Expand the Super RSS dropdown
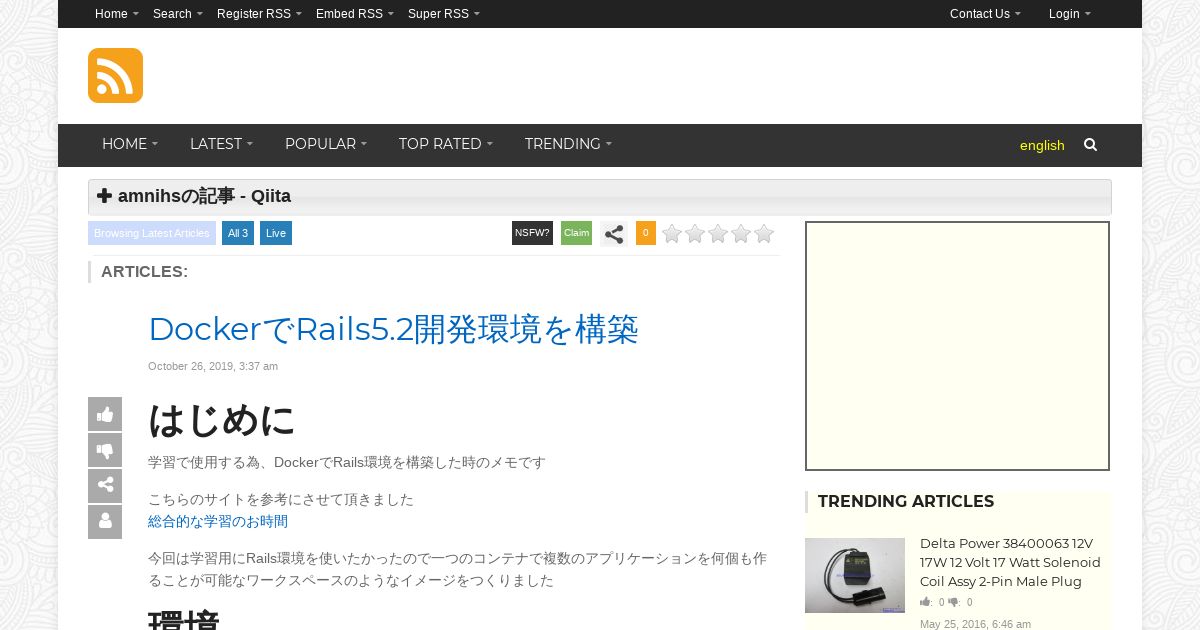Image resolution: width=1200 pixels, height=630 pixels. (x=444, y=14)
